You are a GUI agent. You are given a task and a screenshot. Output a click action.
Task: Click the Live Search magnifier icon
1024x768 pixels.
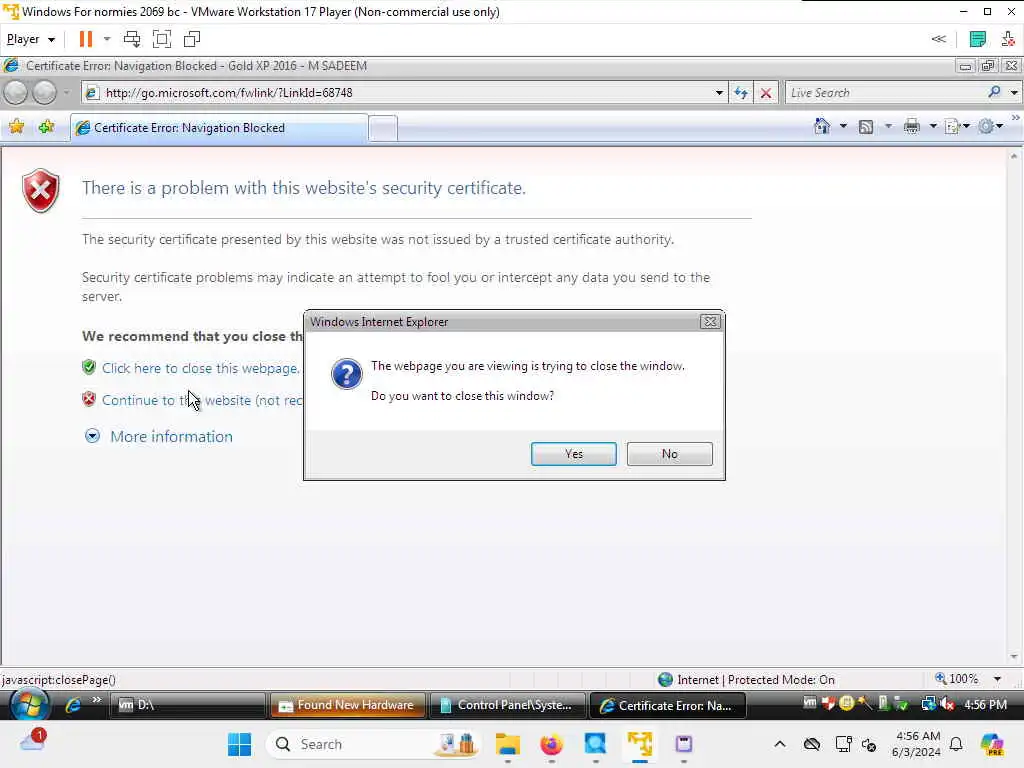click(995, 92)
